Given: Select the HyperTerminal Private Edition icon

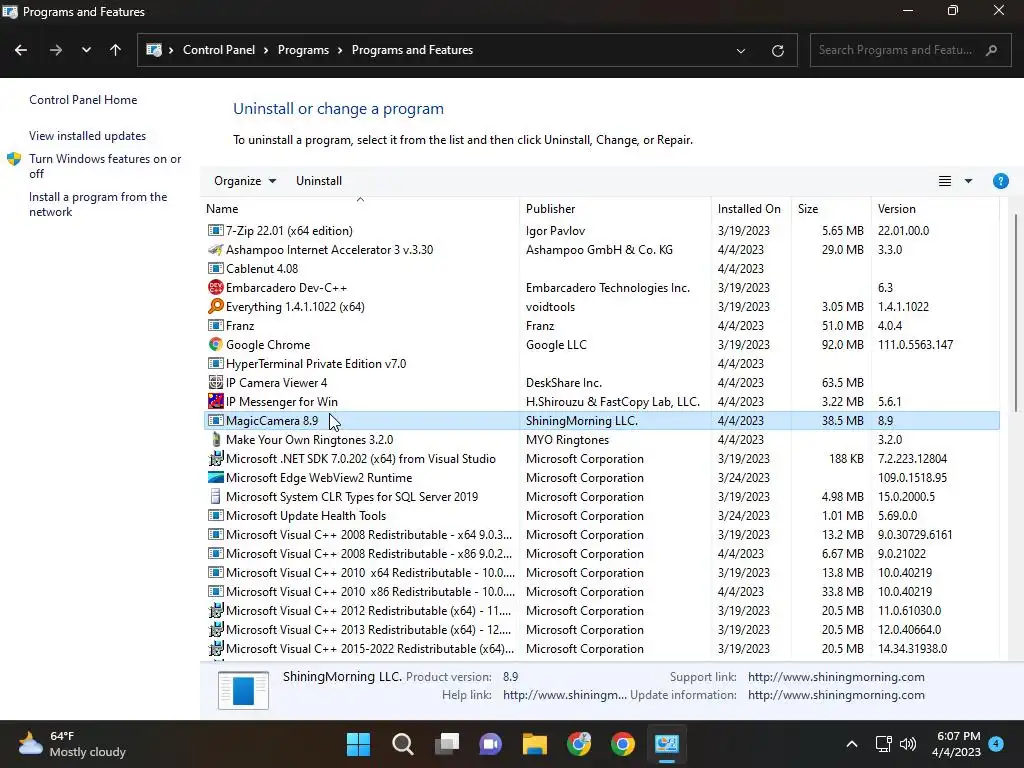Looking at the screenshot, I should [x=216, y=364].
